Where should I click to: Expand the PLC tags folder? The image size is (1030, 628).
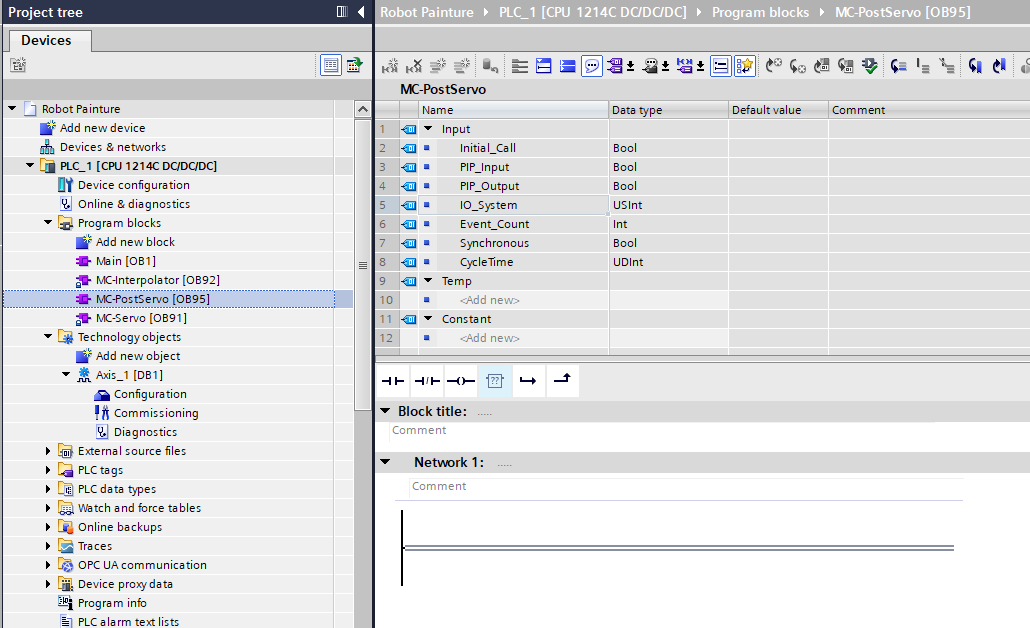tap(48, 470)
